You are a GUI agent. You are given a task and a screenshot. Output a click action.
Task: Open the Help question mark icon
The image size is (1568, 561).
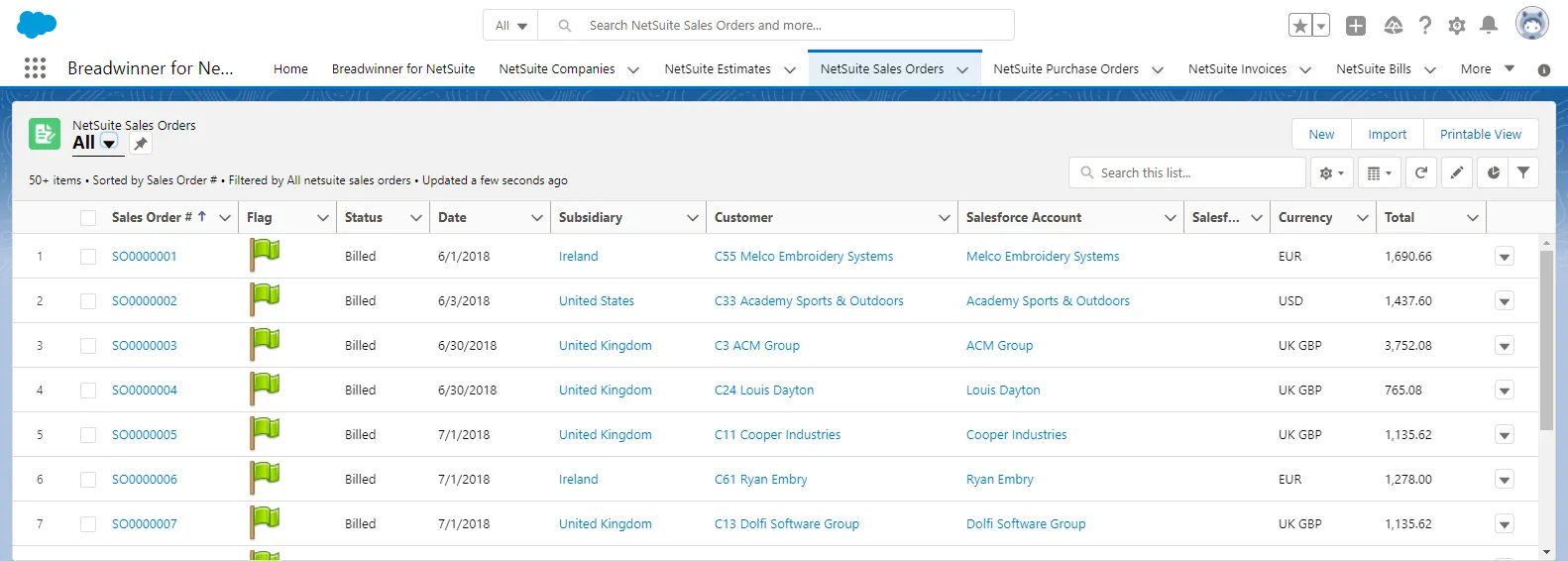(1425, 26)
